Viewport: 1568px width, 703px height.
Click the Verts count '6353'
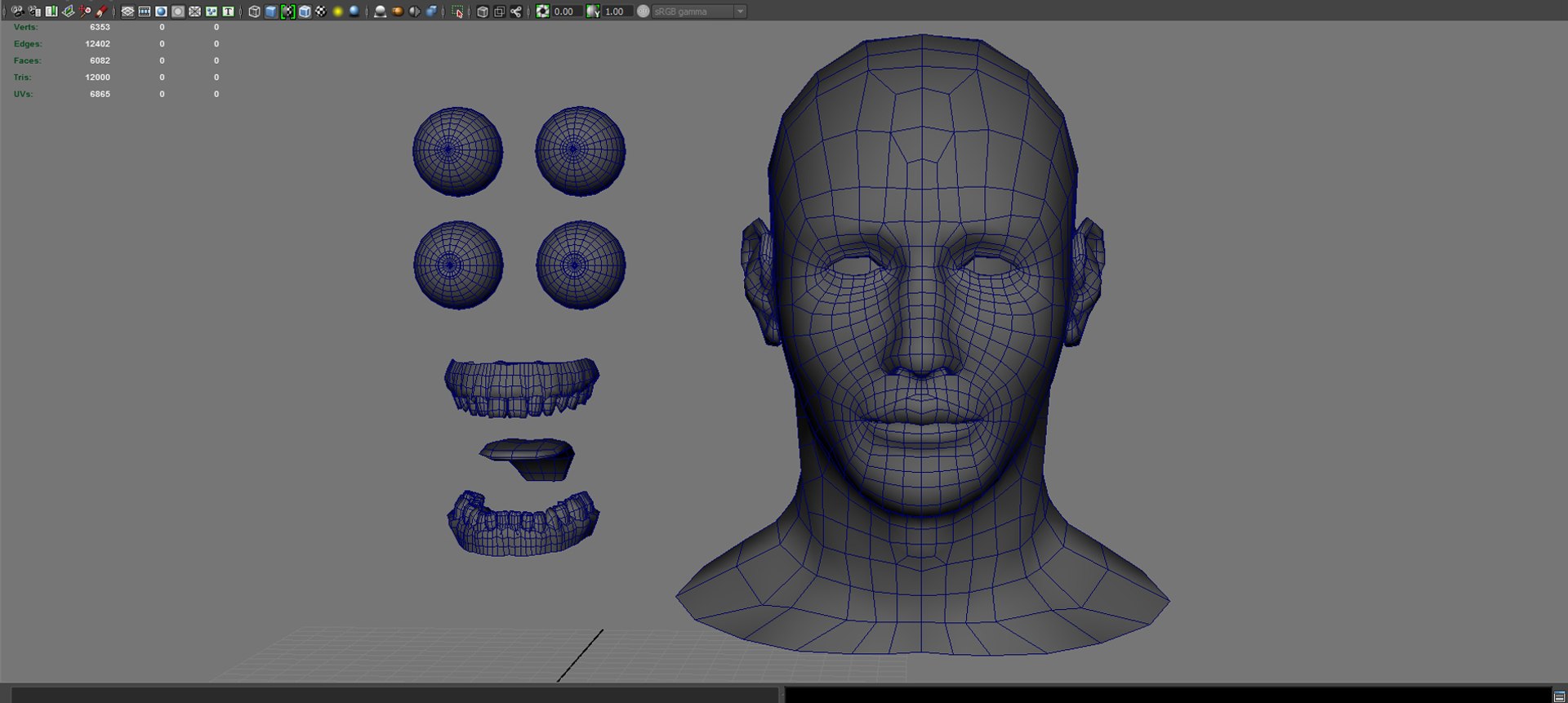[x=100, y=27]
